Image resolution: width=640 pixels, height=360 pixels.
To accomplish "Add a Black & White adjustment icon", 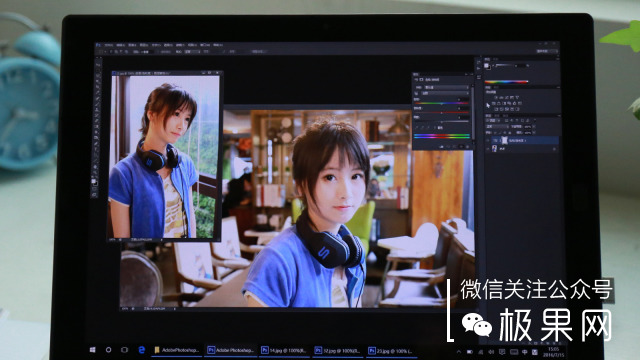I will (x=504, y=103).
